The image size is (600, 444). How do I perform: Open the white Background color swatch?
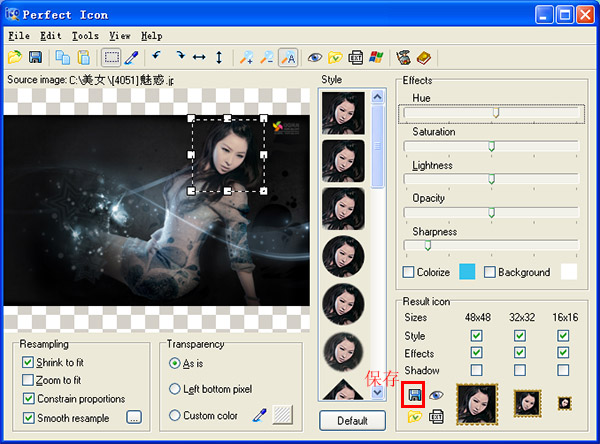(x=569, y=272)
